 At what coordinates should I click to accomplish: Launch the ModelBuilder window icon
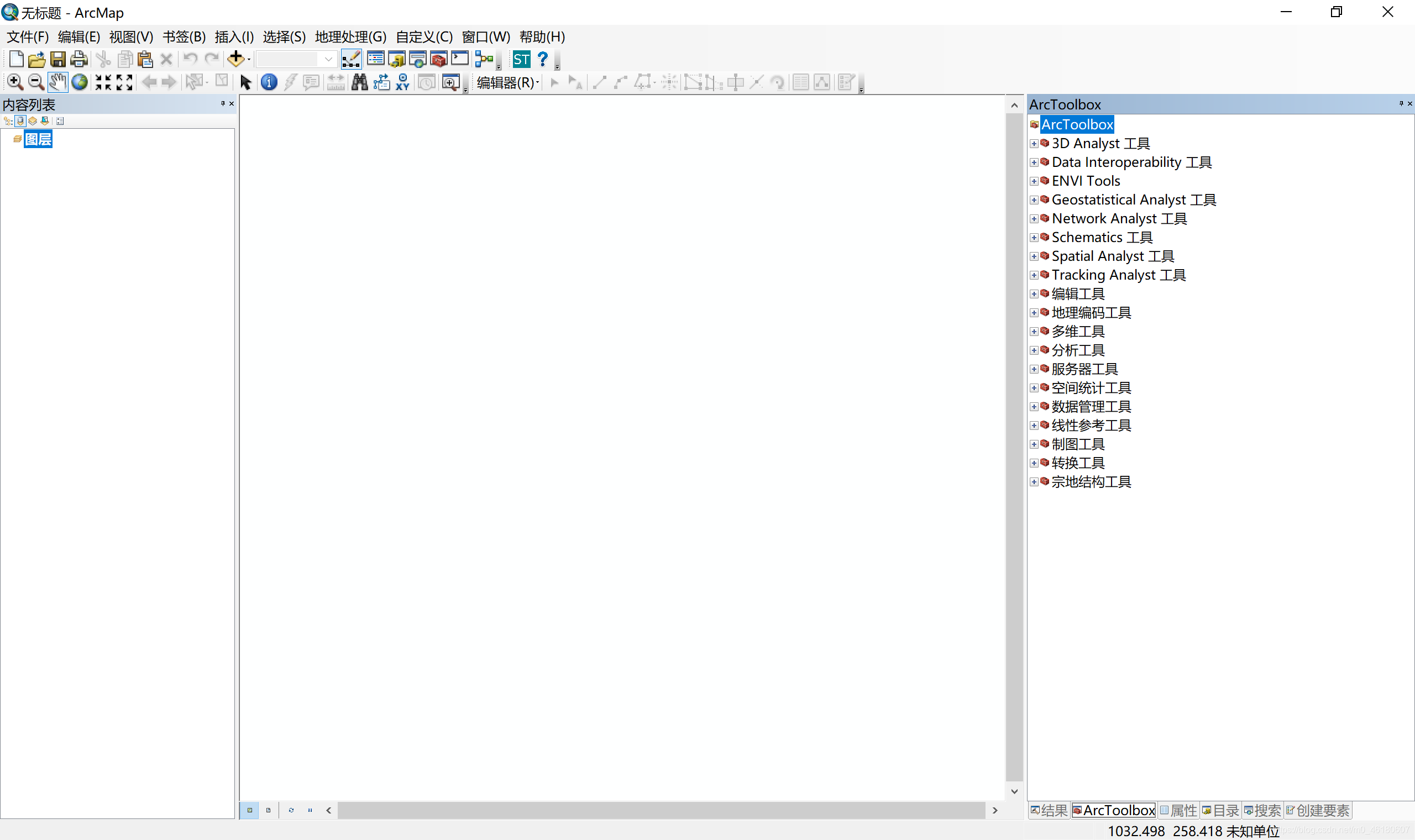484,59
